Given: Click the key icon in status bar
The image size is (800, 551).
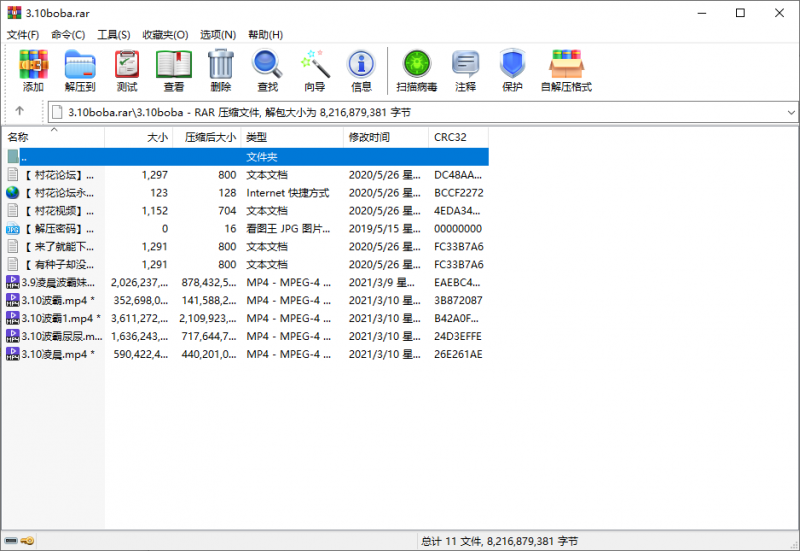Looking at the screenshot, I should tap(28, 541).
